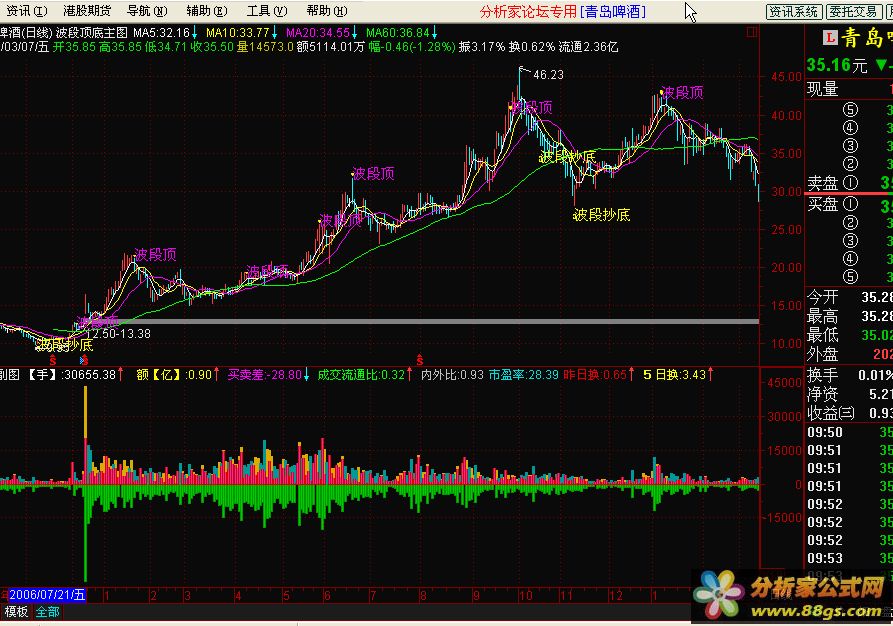Click the 现量 label in quote panel

pyautogui.click(x=822, y=89)
